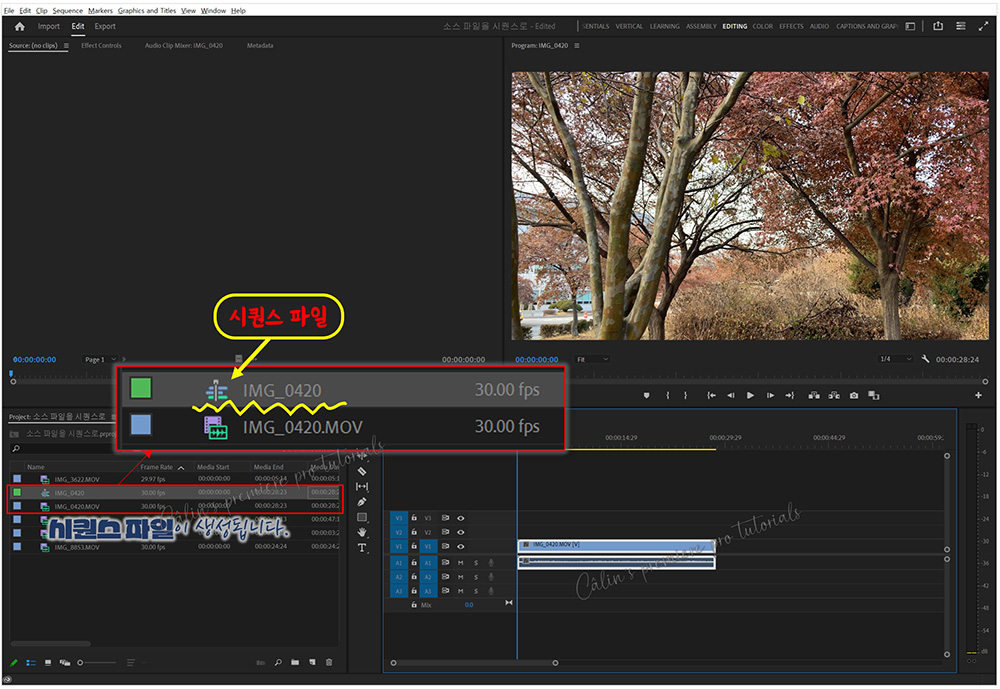Toggle V3 track output eye
The height and width of the screenshot is (689, 1000).
pyautogui.click(x=460, y=518)
